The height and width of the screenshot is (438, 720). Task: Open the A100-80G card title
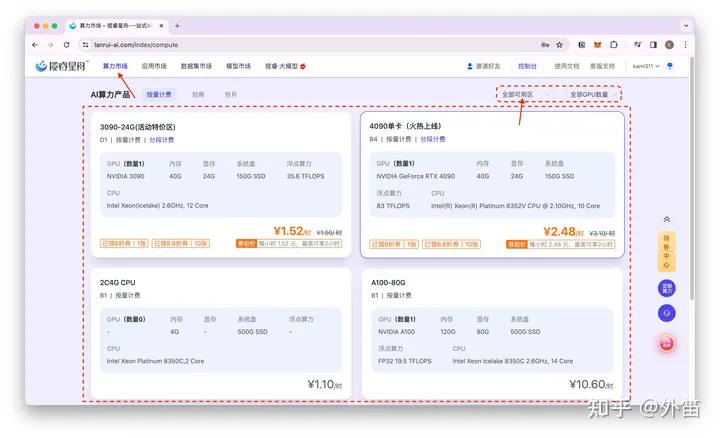click(x=388, y=282)
